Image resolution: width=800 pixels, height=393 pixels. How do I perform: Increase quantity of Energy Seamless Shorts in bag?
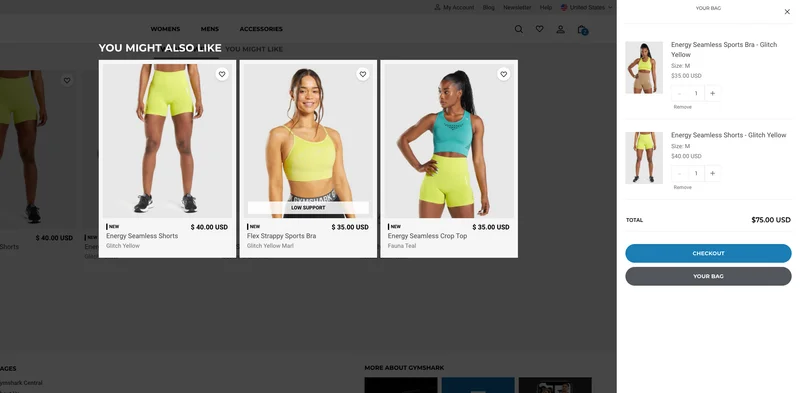coord(712,174)
